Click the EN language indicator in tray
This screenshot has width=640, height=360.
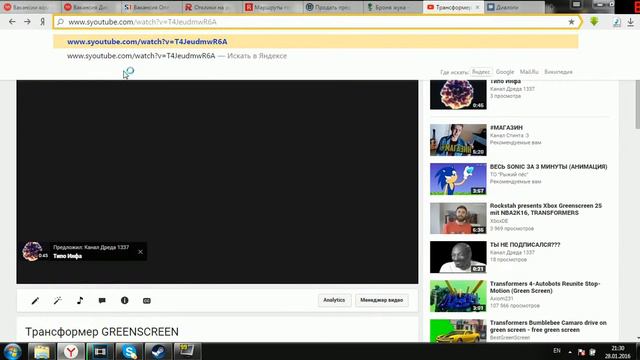pyautogui.click(x=557, y=351)
